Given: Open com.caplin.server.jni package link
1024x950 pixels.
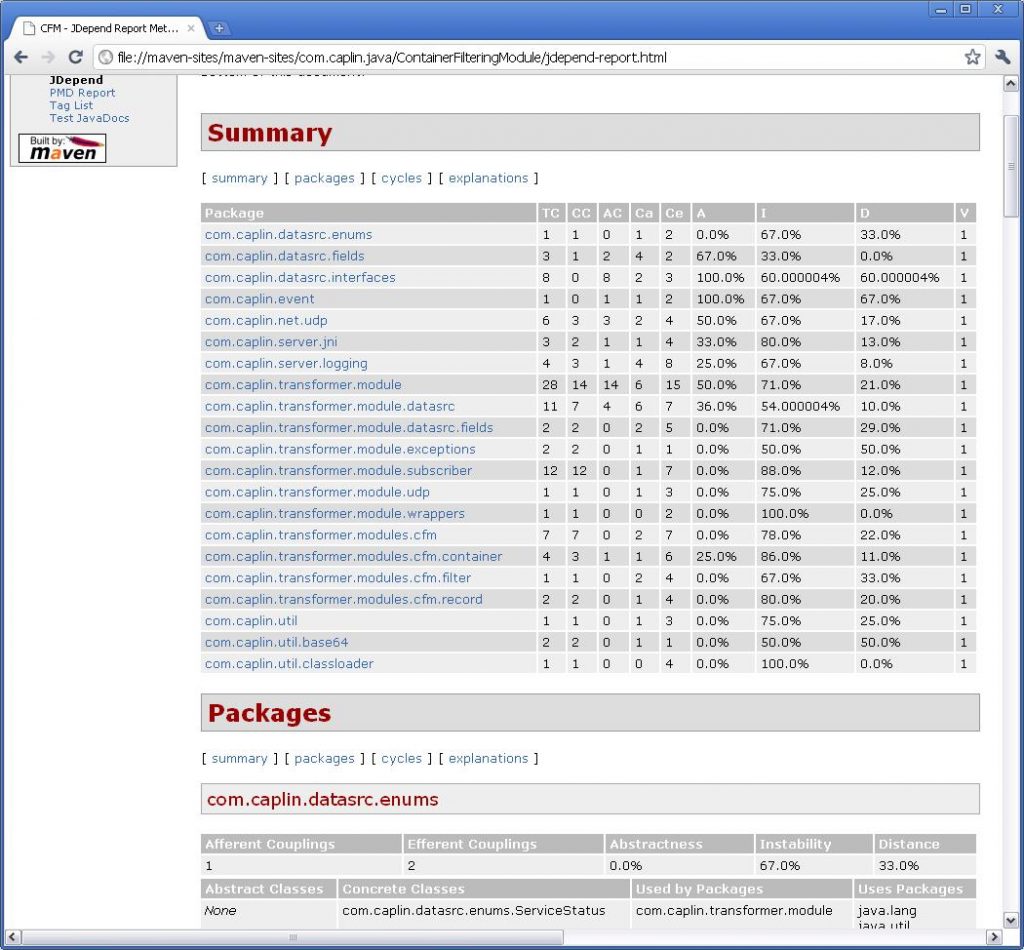Looking at the screenshot, I should click(271, 342).
